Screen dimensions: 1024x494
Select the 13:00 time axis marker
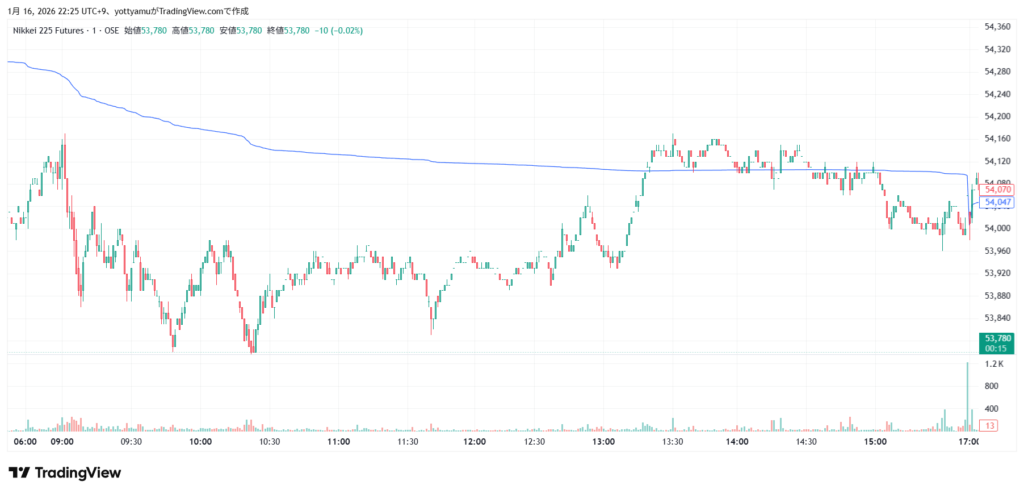point(603,442)
